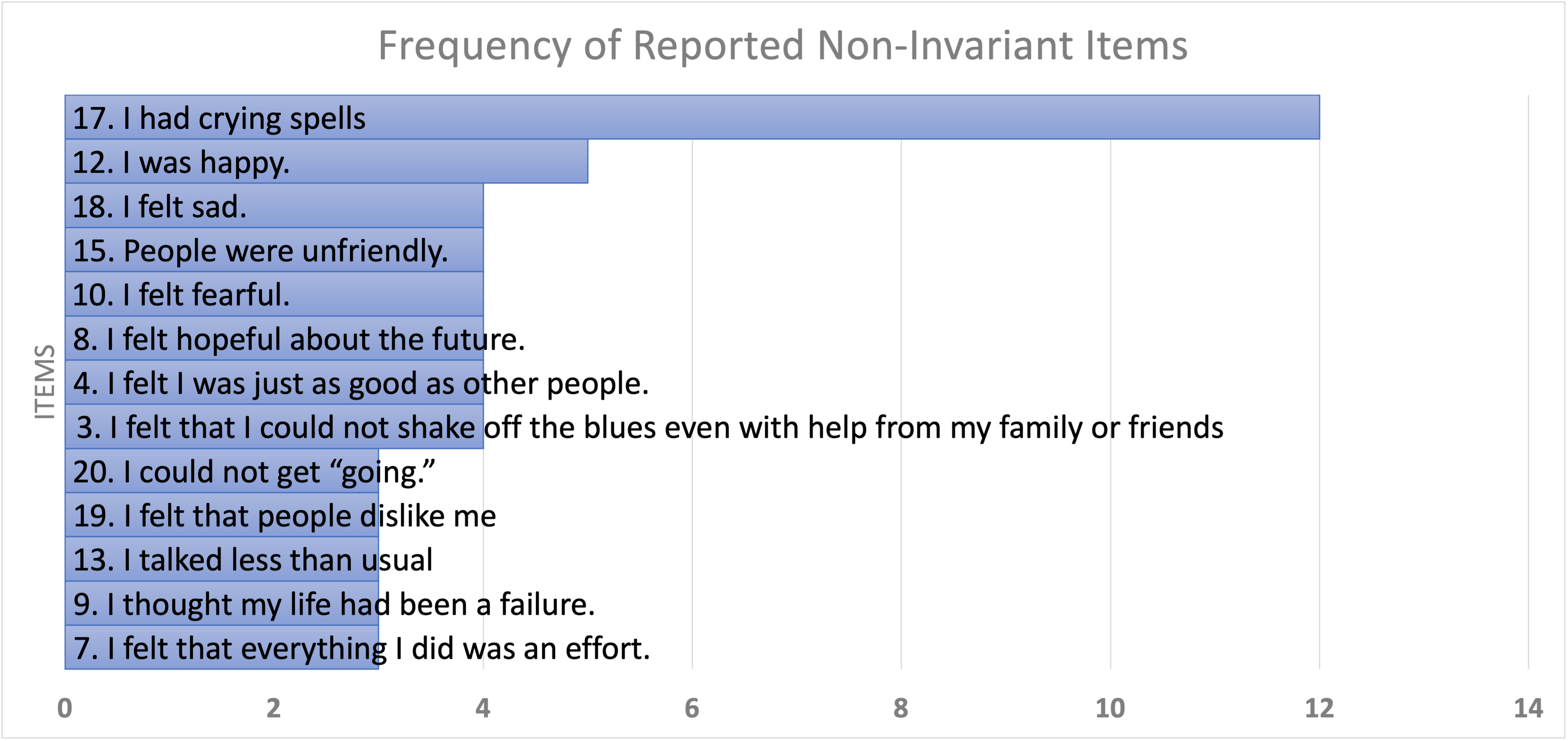Click '13. I talked less than usual' bar
The image size is (1568, 741).
pyautogui.click(x=222, y=560)
